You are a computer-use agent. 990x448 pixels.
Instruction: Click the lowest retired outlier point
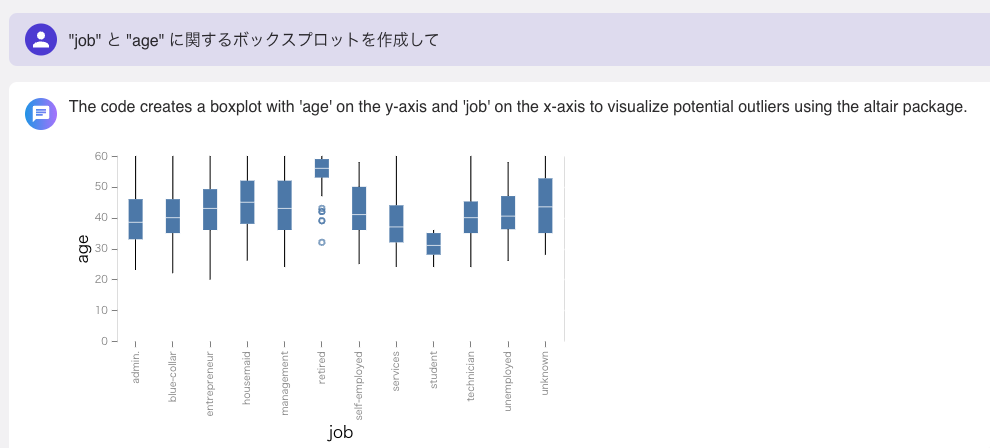click(x=322, y=242)
